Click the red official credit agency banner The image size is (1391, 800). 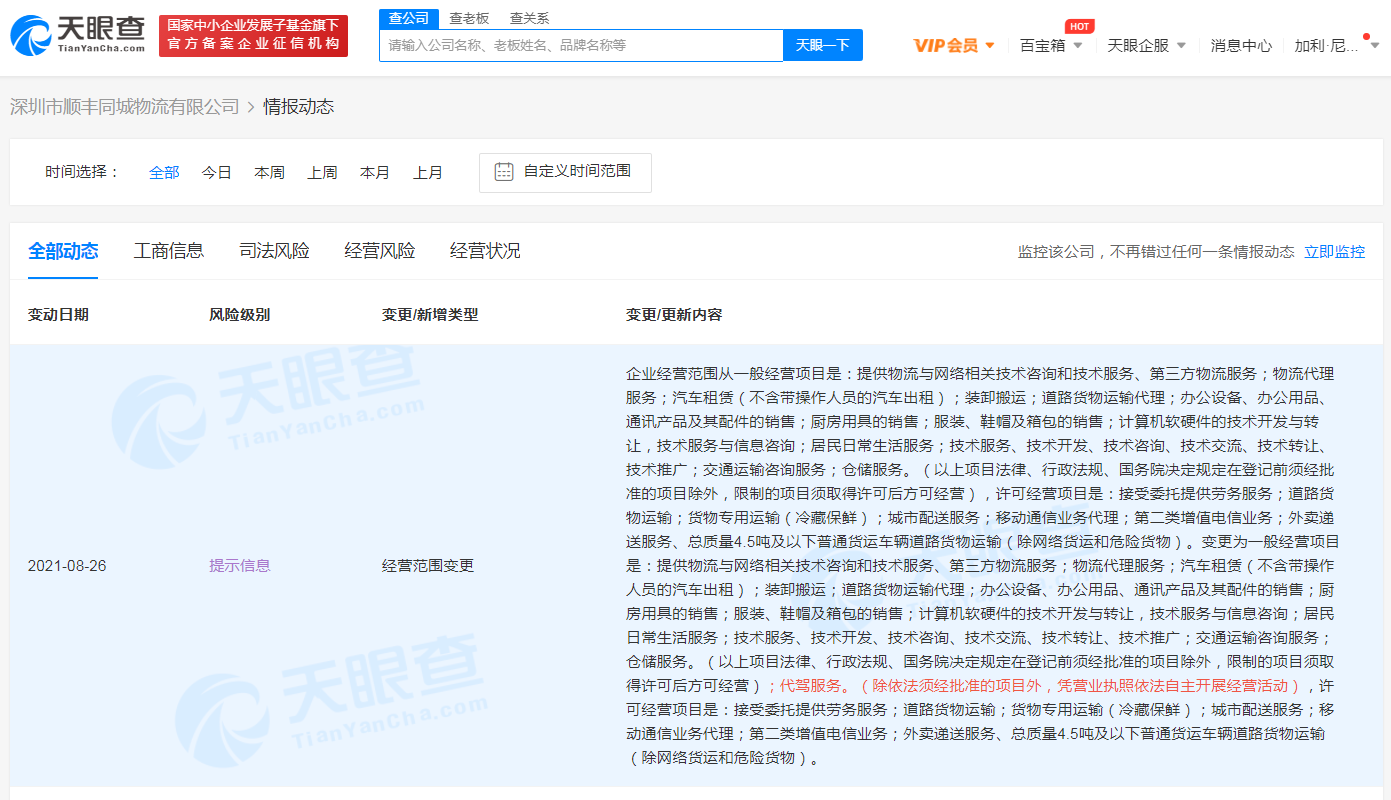(x=253, y=35)
